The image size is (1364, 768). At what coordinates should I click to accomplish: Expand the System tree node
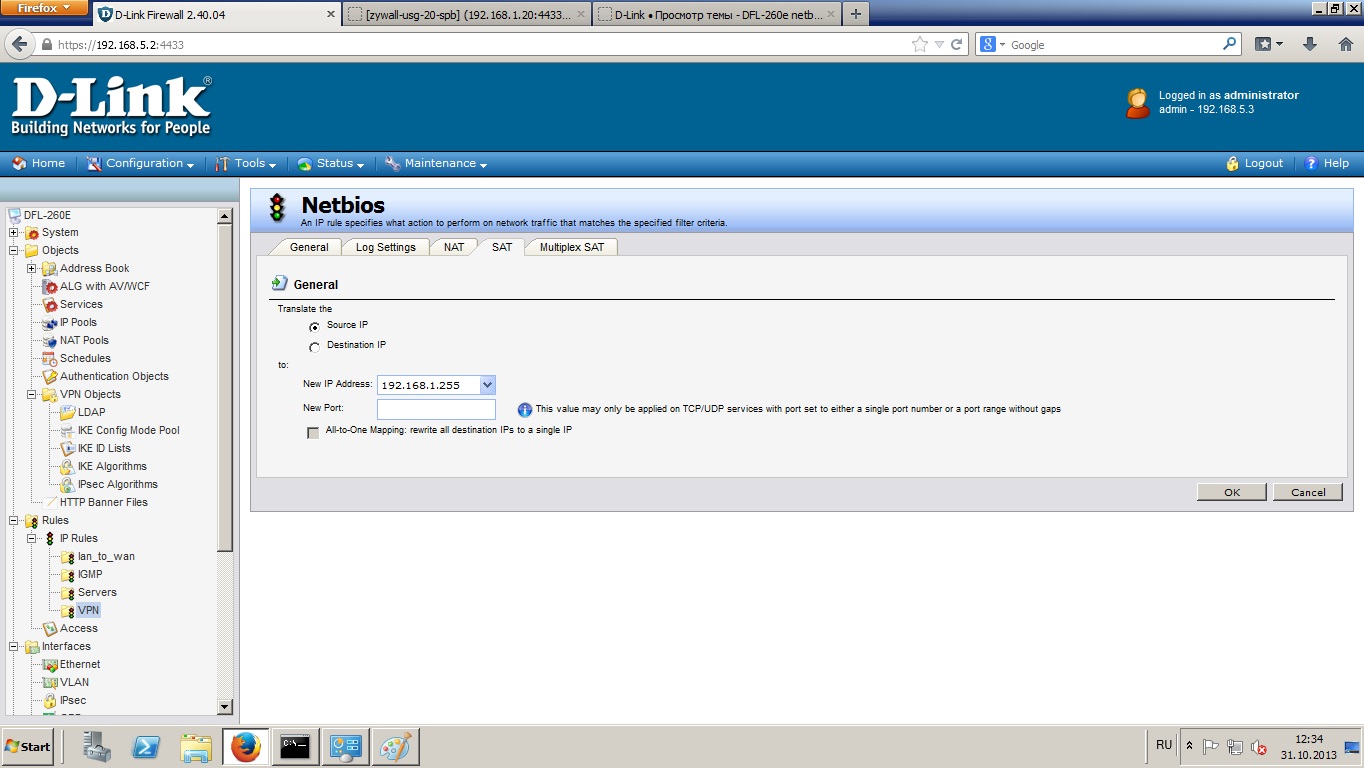coord(14,233)
